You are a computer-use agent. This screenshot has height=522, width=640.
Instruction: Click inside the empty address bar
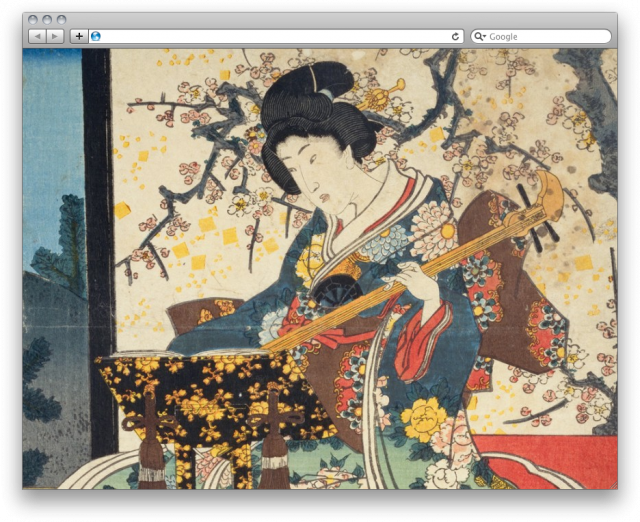(270, 36)
